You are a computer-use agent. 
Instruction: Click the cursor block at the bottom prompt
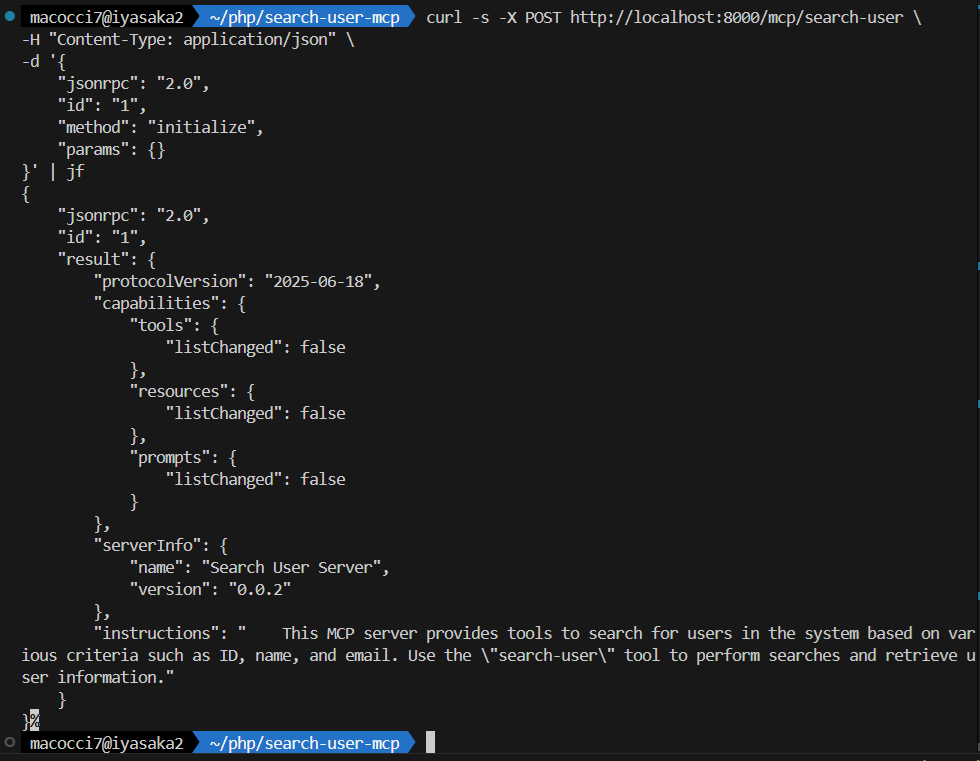click(430, 742)
